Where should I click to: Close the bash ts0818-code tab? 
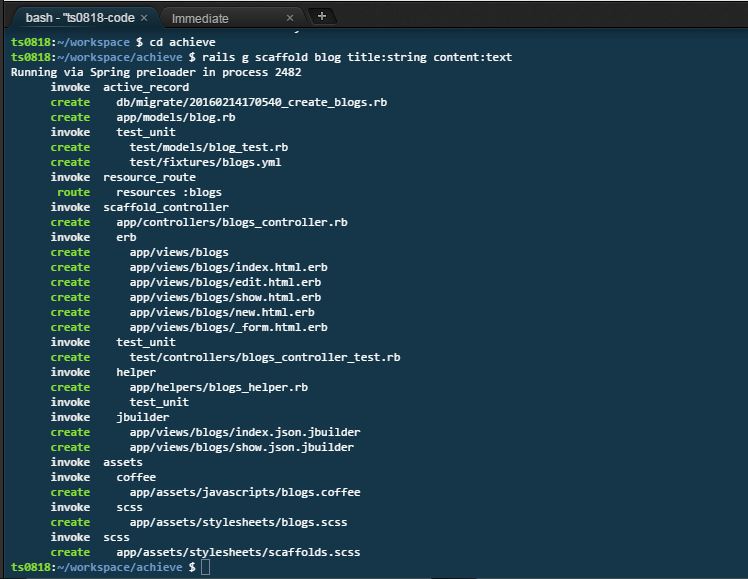[x=144, y=18]
